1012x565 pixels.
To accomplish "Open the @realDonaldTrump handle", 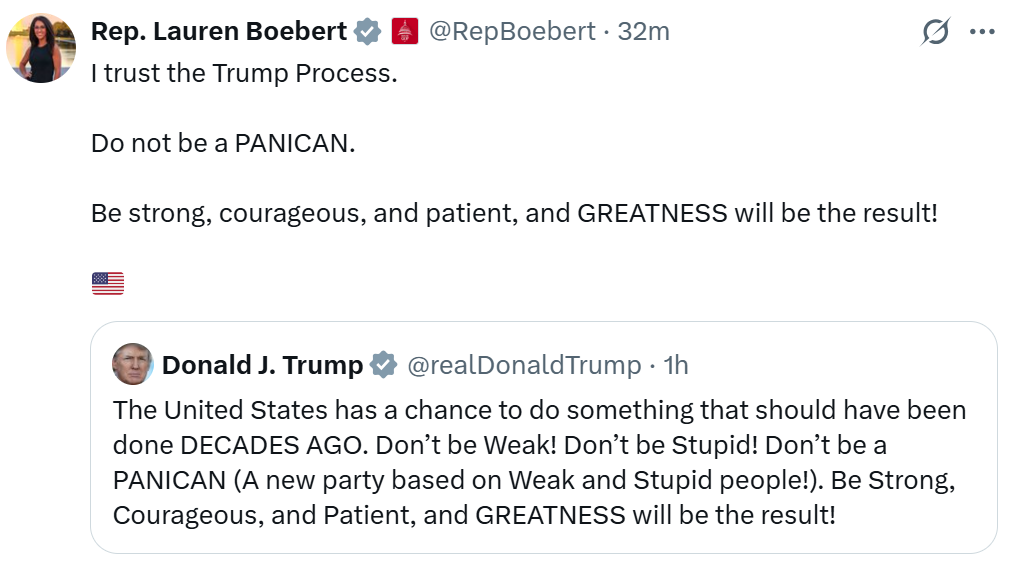I will pyautogui.click(x=524, y=365).
